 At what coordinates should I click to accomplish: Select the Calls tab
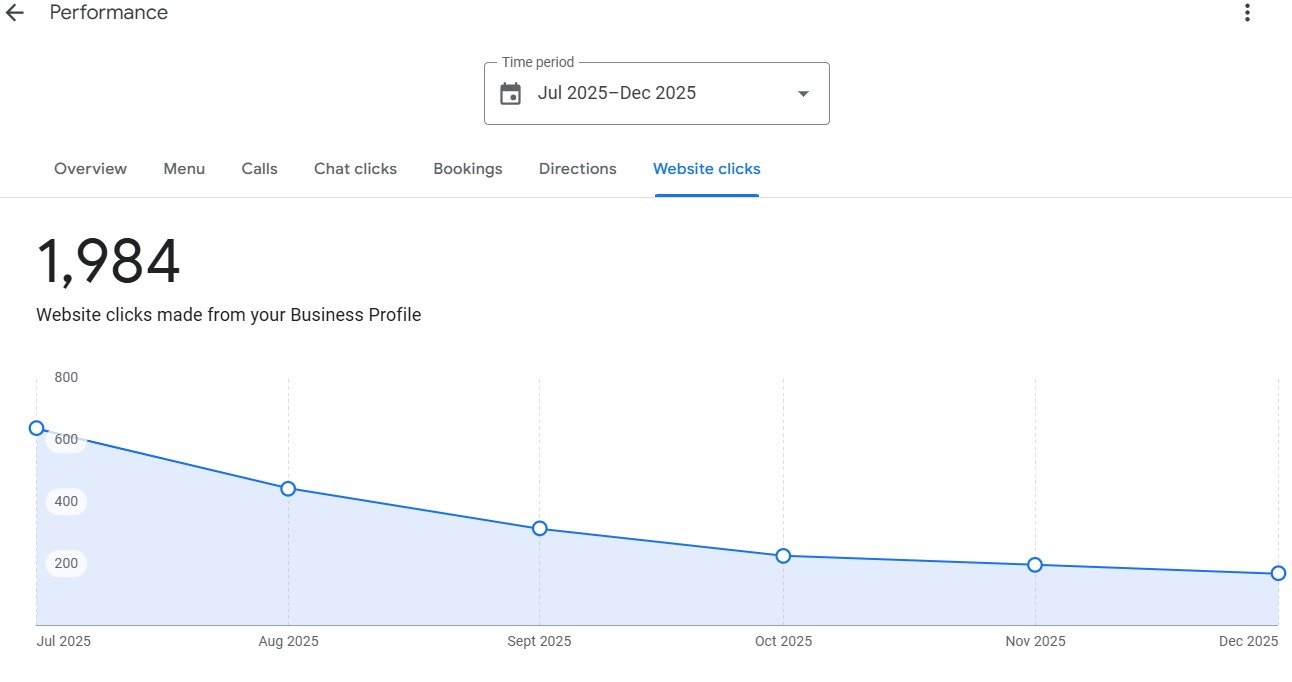(x=259, y=169)
